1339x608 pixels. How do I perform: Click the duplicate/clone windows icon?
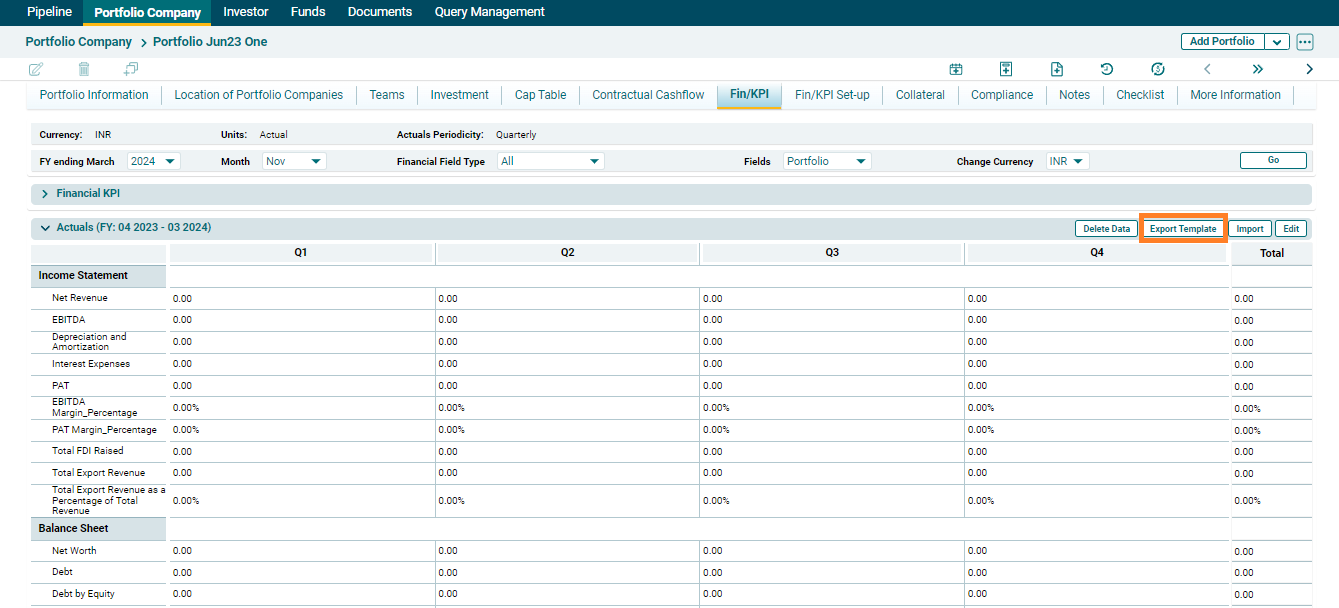tap(131, 69)
